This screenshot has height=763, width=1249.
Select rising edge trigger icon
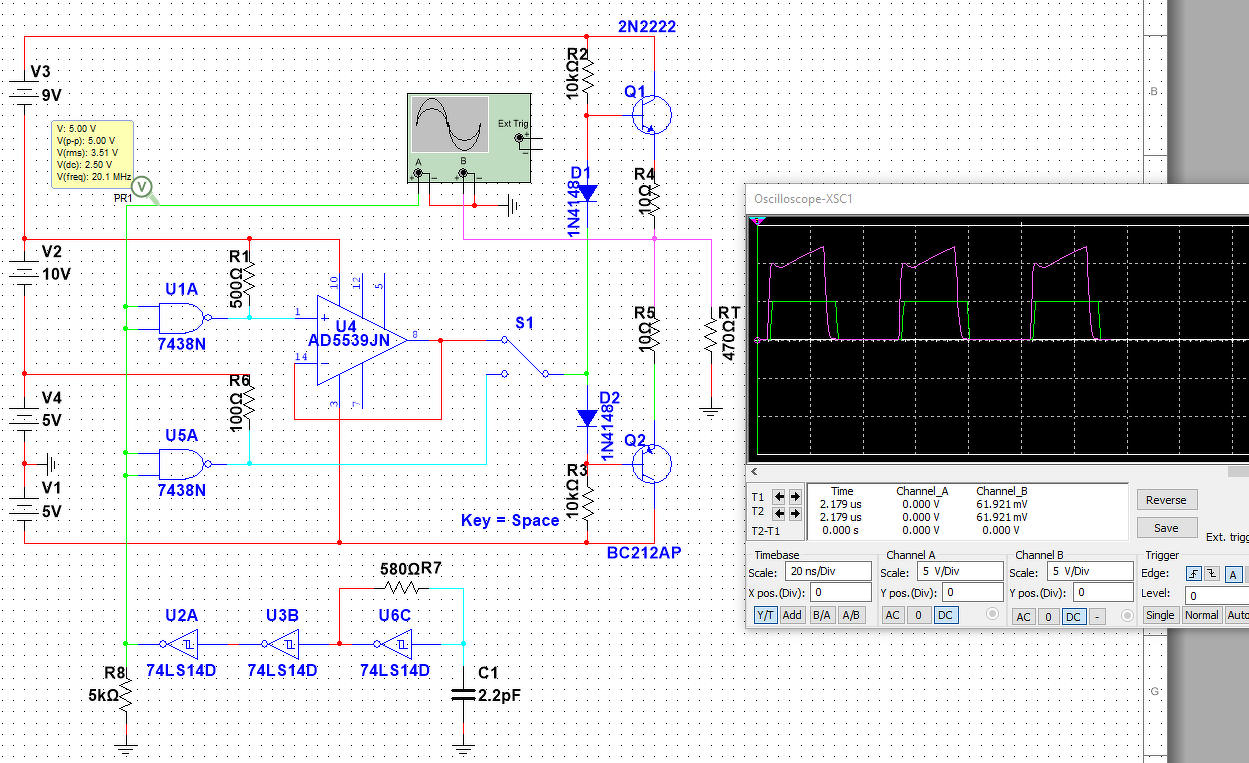pos(1193,573)
